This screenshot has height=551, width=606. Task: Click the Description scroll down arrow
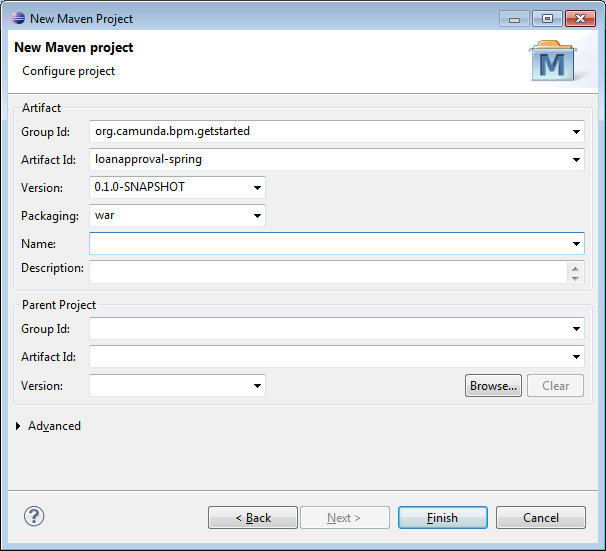575,278
